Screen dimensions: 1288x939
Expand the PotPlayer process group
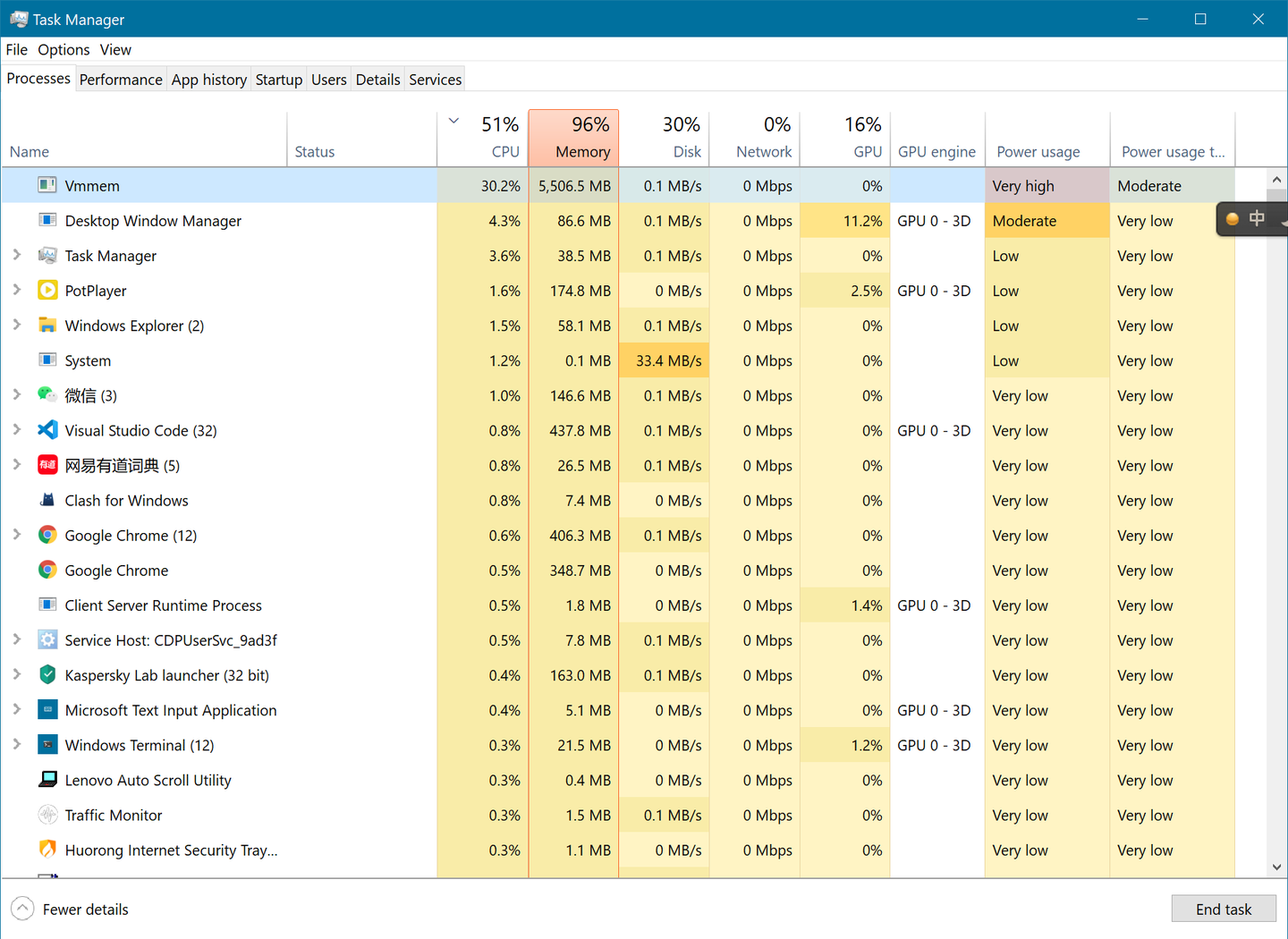coord(16,290)
